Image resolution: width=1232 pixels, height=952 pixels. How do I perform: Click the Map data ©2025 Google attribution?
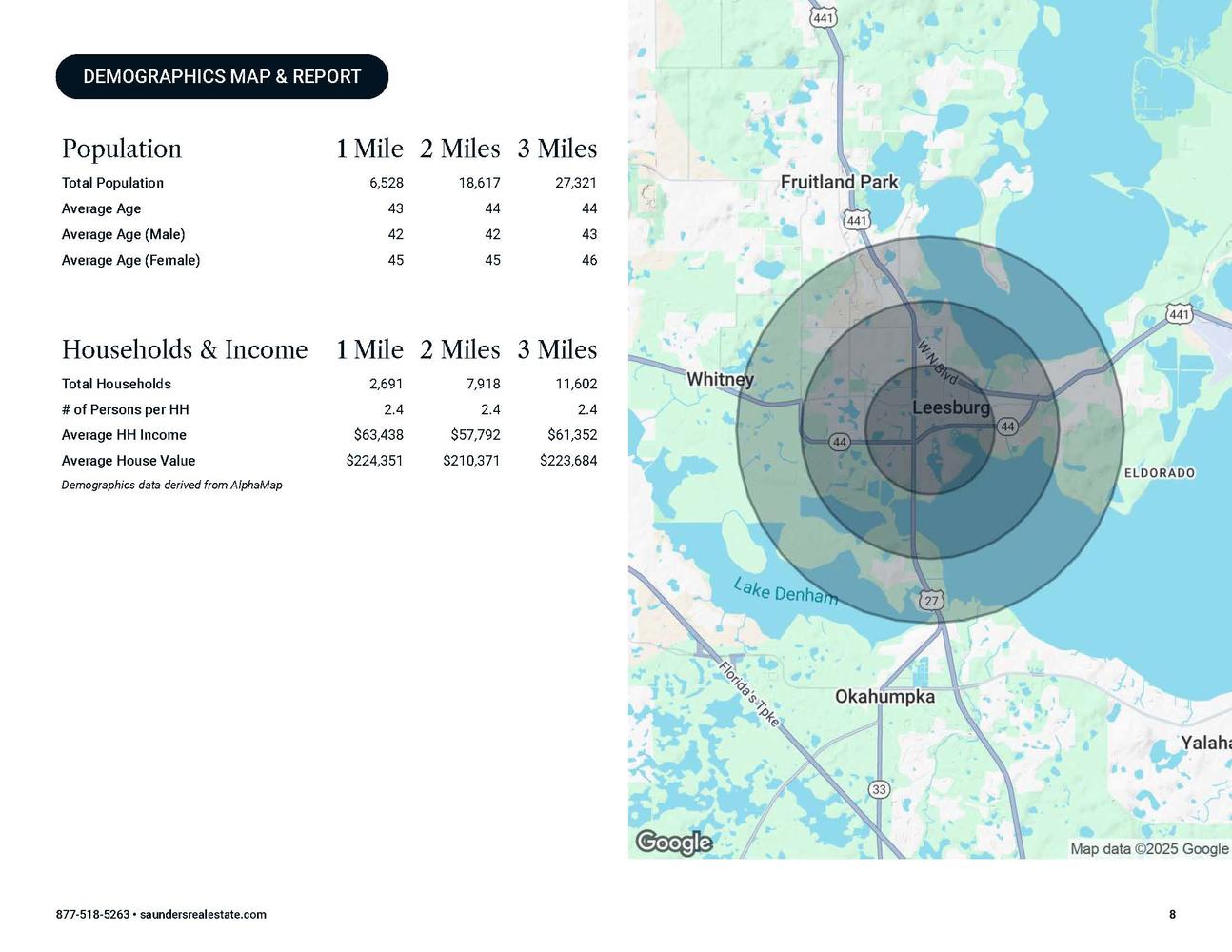pyautogui.click(x=1148, y=848)
